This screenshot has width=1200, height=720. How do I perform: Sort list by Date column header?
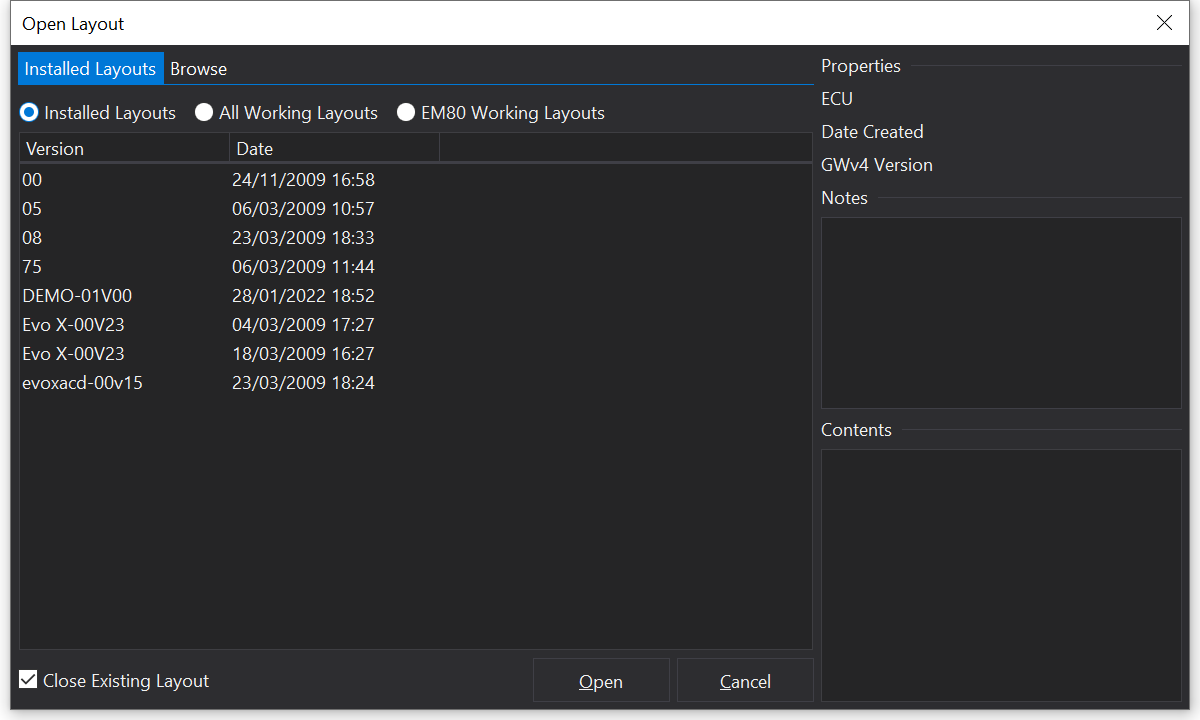click(x=334, y=149)
